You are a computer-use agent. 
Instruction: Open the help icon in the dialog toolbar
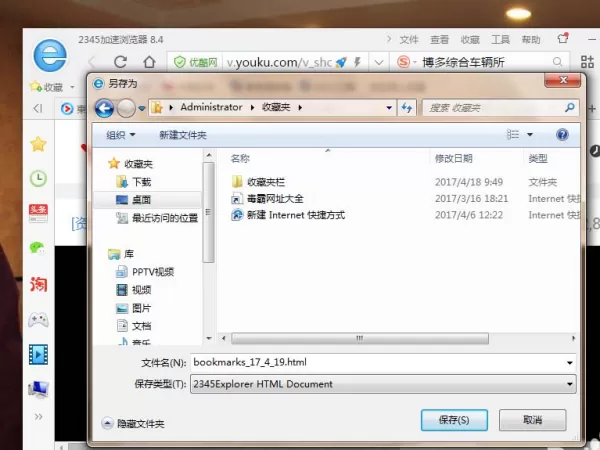click(562, 135)
